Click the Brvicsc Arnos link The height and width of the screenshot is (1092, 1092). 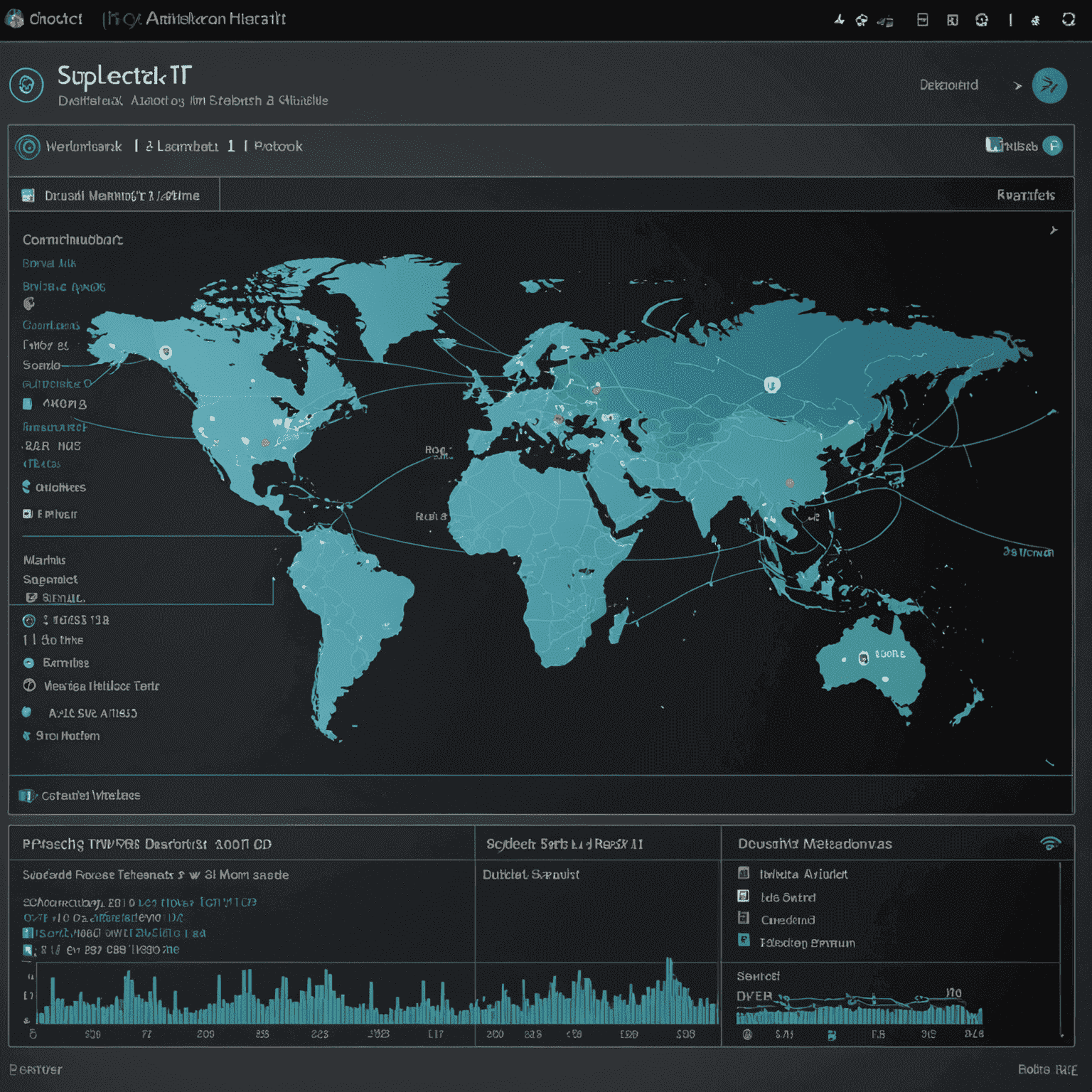point(64,287)
